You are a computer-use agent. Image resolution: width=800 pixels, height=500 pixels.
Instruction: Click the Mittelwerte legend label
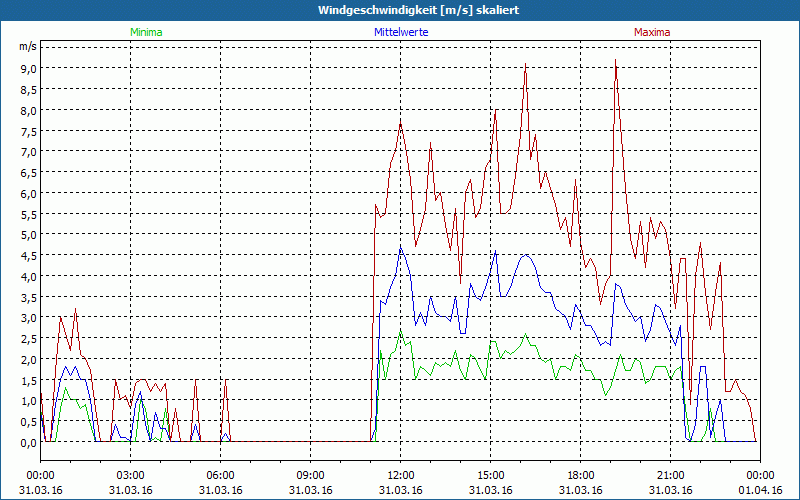coord(401,32)
